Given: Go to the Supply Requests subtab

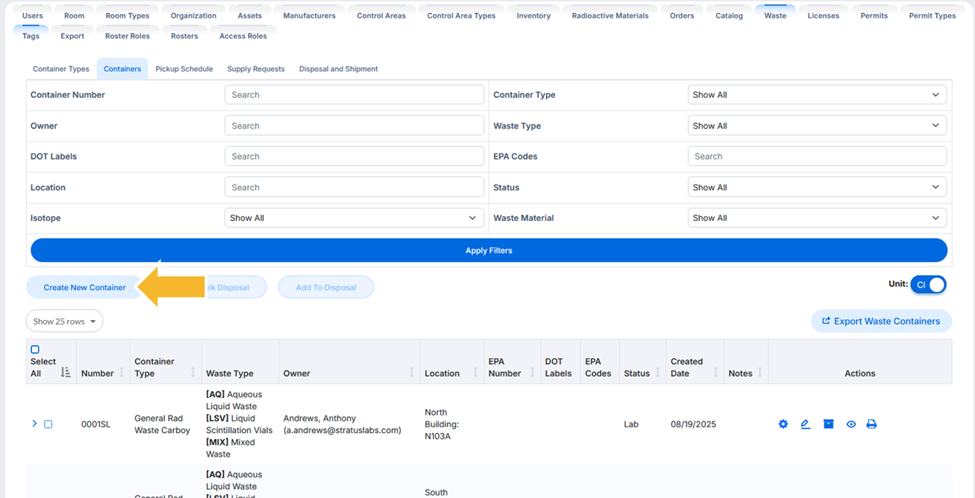Looking at the screenshot, I should (x=256, y=69).
